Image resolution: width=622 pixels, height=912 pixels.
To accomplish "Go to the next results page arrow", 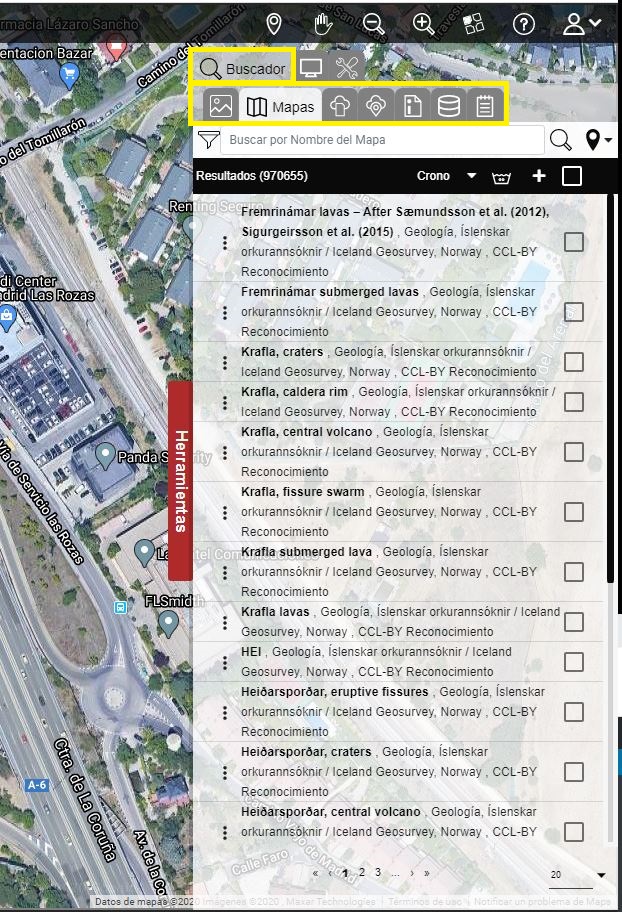I will click(412, 872).
